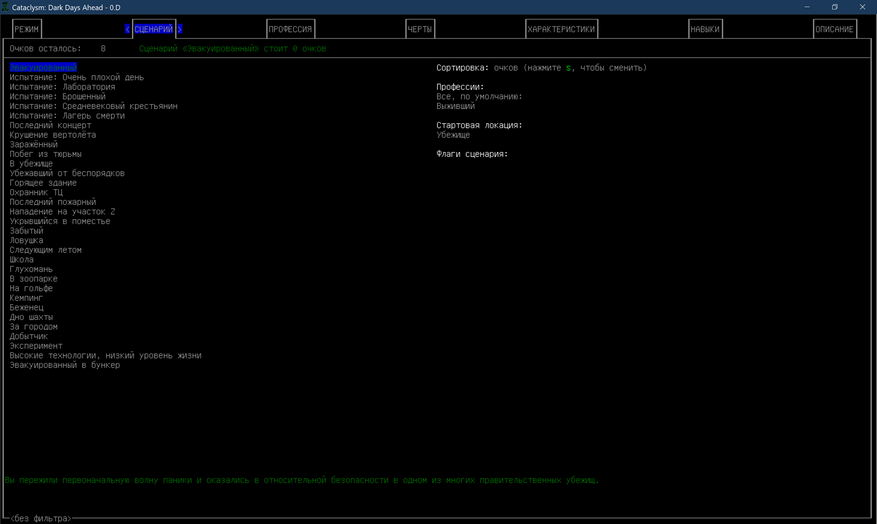Switch to the РЕЖИМ tab
The height and width of the screenshot is (524, 877).
[26, 29]
